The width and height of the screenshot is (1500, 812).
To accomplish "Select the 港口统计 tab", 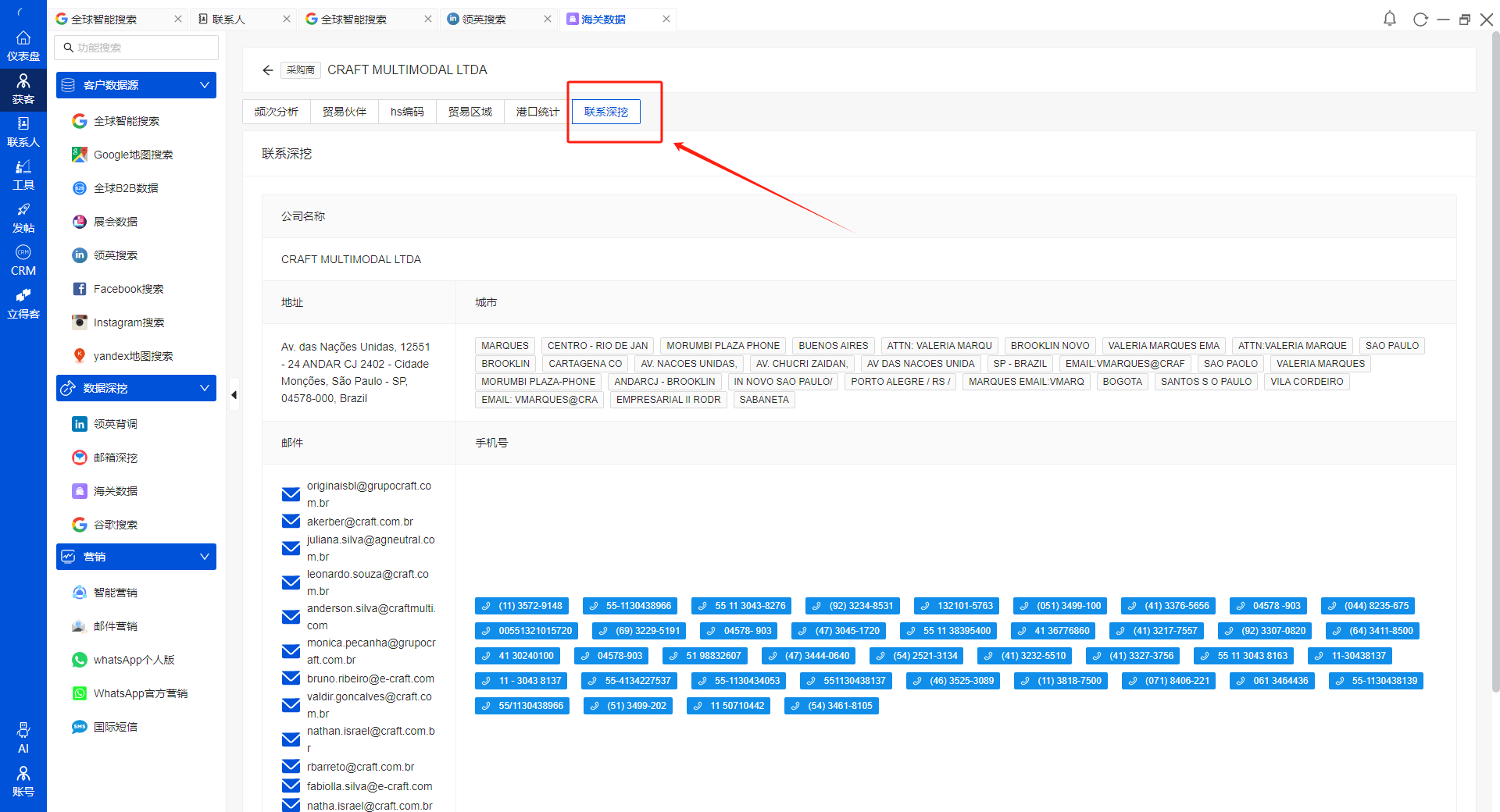I will click(x=537, y=112).
